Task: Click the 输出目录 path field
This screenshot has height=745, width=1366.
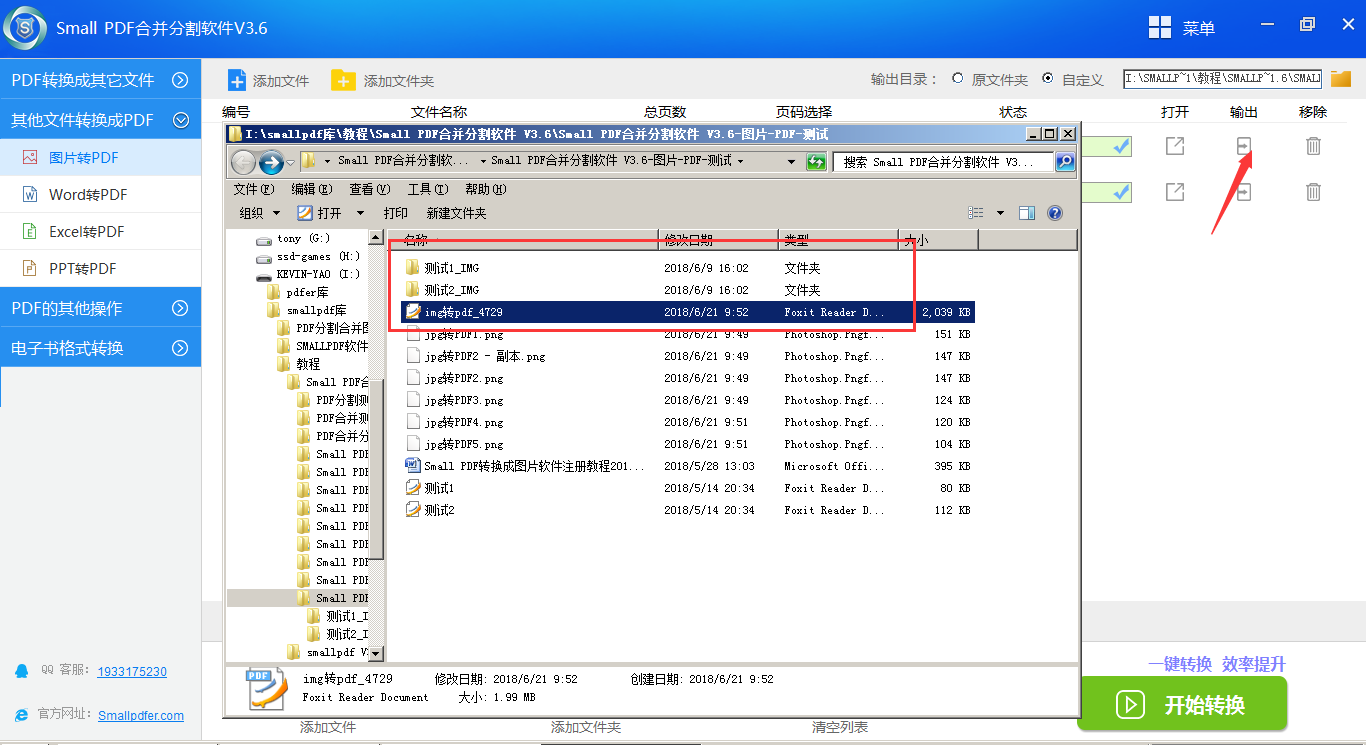Action: coord(1222,78)
